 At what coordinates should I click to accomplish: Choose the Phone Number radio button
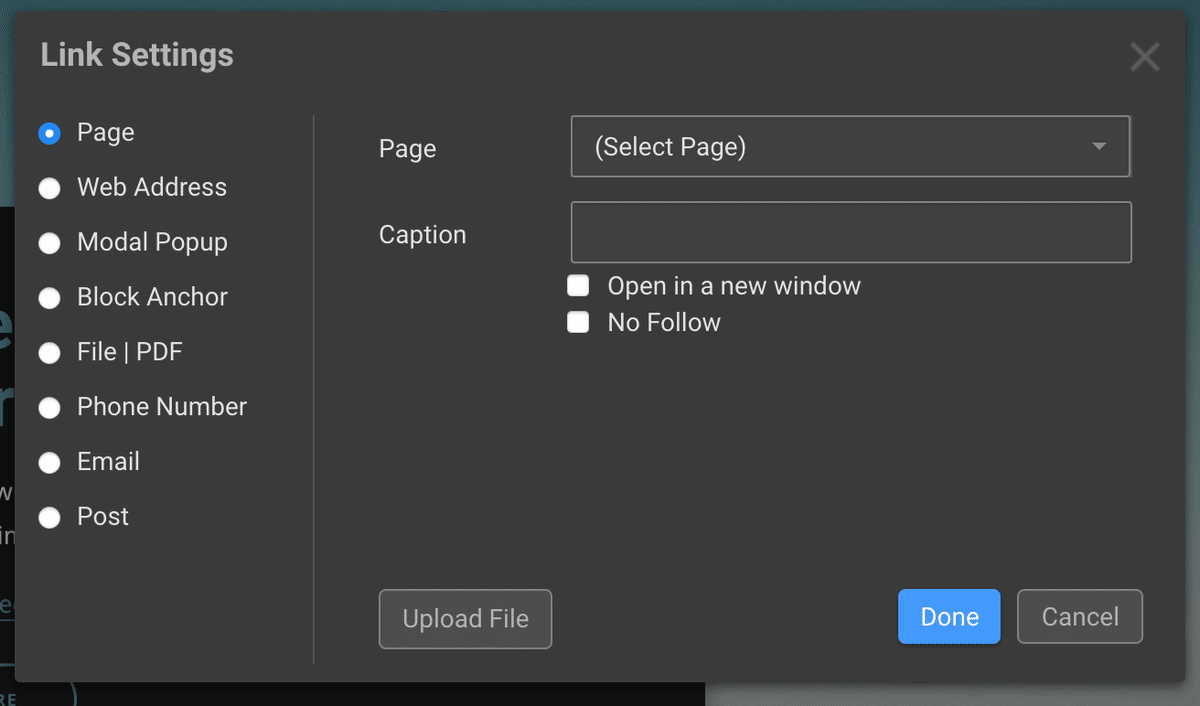(x=49, y=408)
